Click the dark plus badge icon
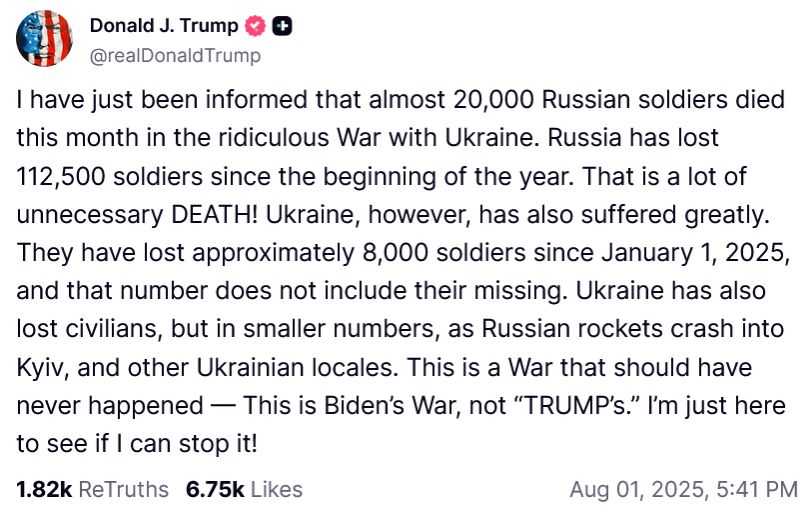809x511 pixels. 283,28
